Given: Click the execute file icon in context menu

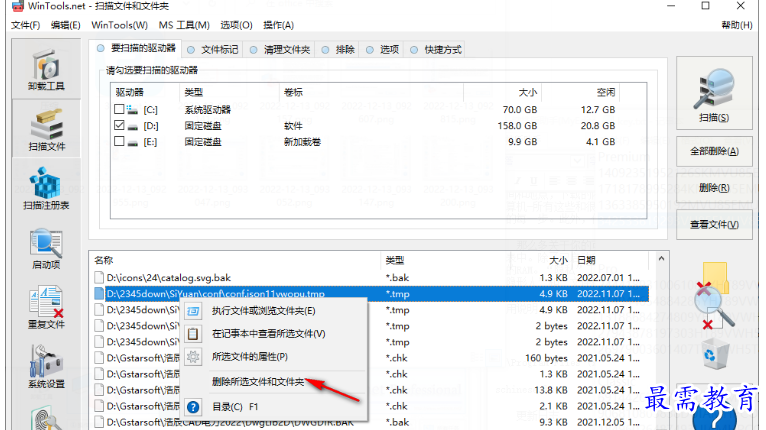Looking at the screenshot, I should (x=193, y=311).
